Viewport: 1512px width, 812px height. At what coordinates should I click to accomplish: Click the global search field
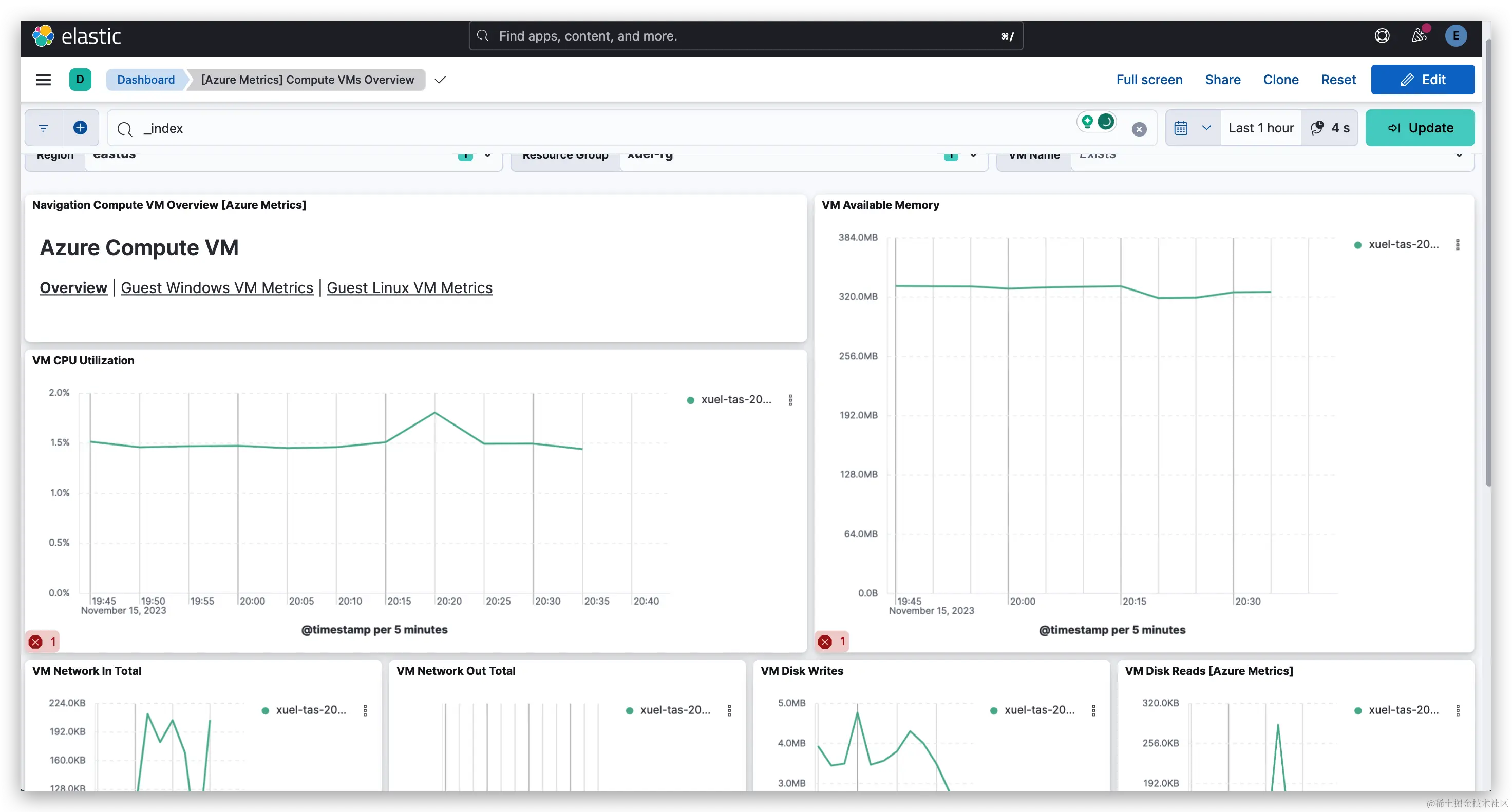pos(745,36)
